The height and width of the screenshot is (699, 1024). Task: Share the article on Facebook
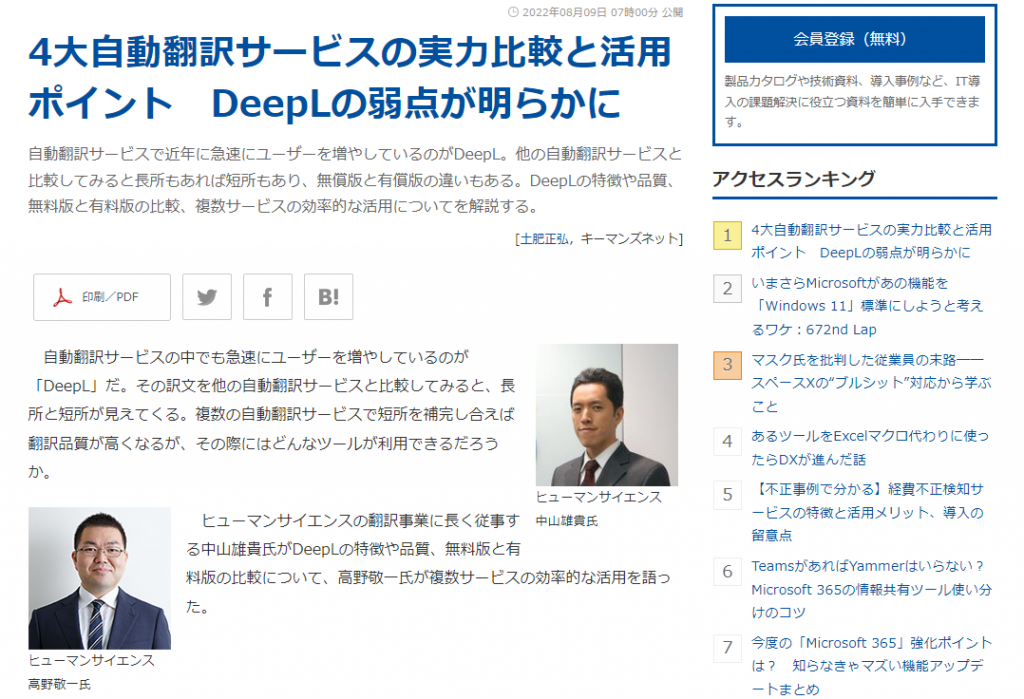(x=268, y=297)
